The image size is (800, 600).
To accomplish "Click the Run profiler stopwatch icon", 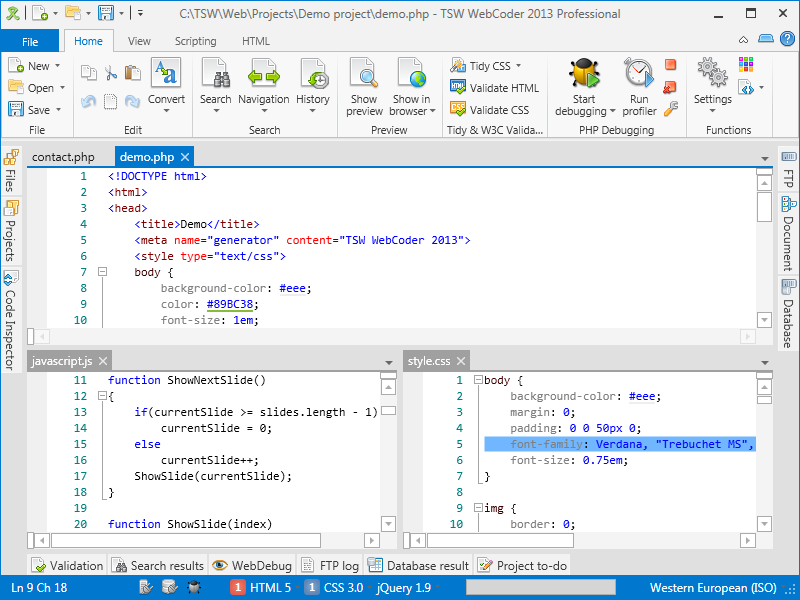I will tap(639, 75).
